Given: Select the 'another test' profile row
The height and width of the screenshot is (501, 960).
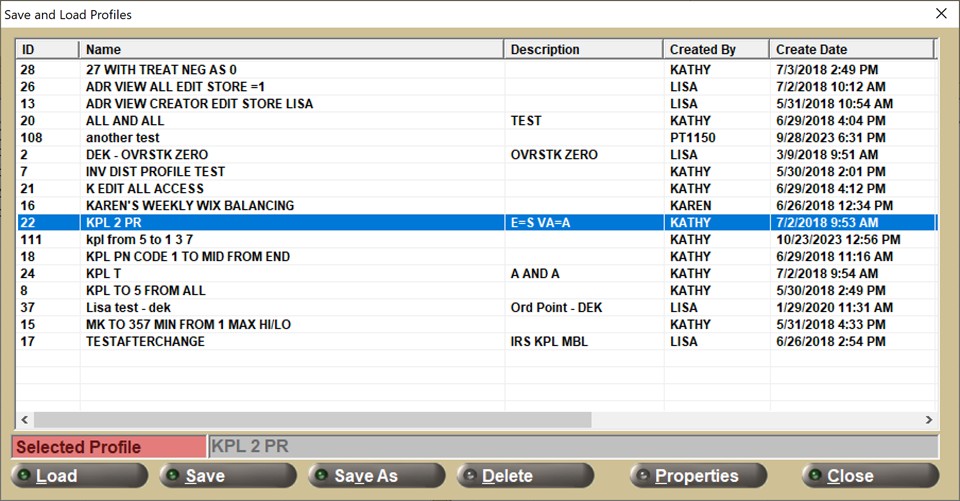Looking at the screenshot, I should click(123, 138).
